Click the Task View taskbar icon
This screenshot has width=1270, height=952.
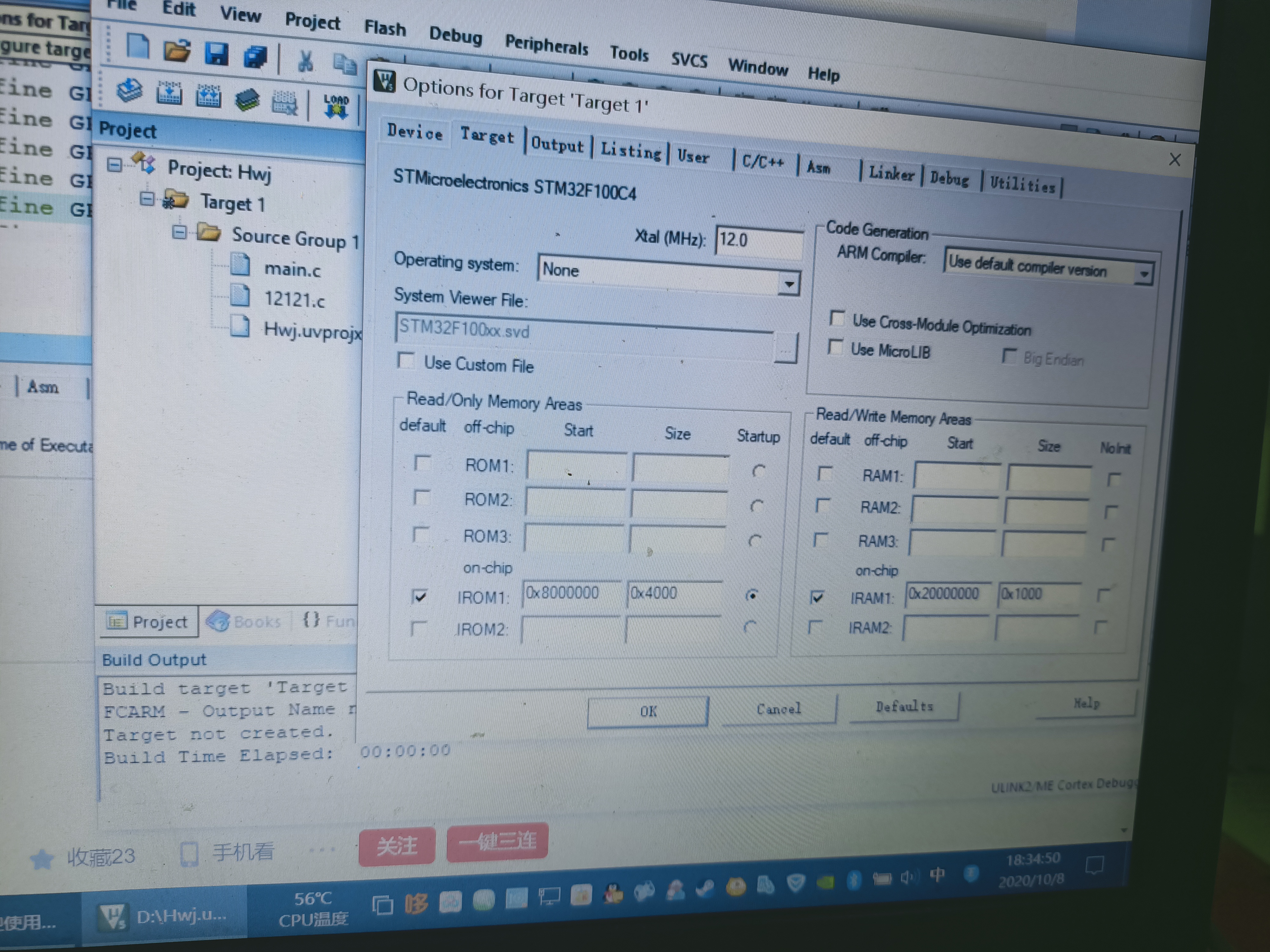pyautogui.click(x=382, y=906)
